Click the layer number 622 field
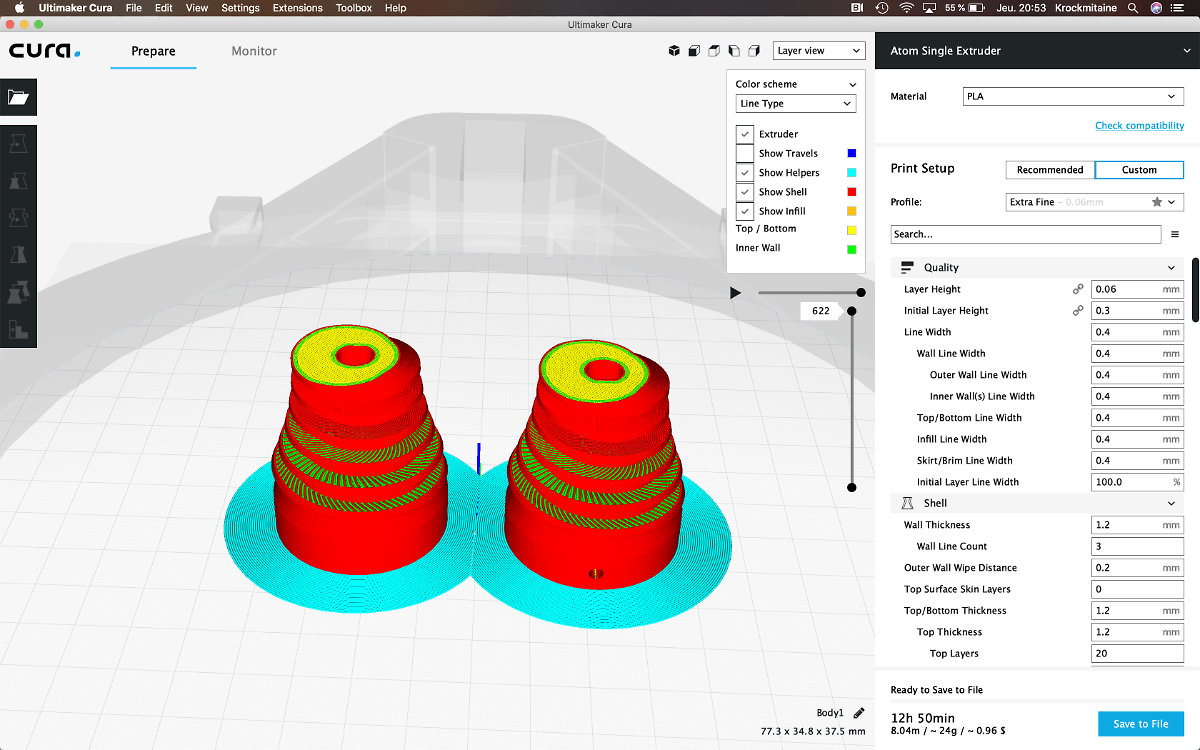Screen dimensions: 1200x750 pyautogui.click(x=820, y=311)
